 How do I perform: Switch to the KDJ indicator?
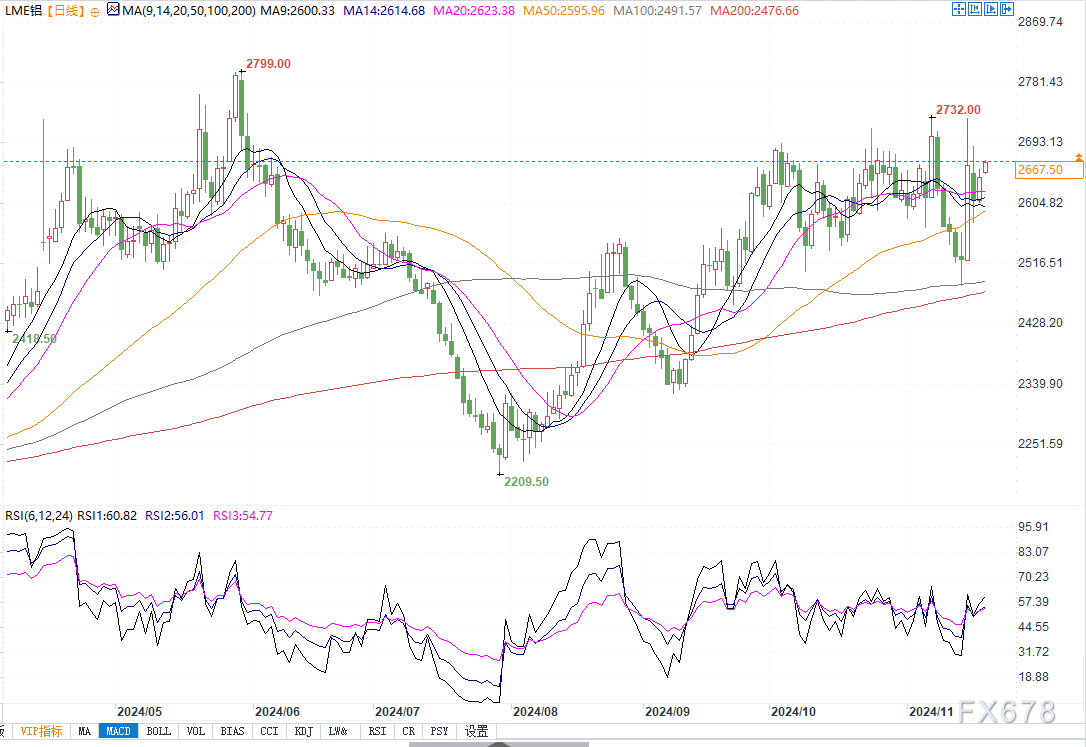click(x=301, y=731)
